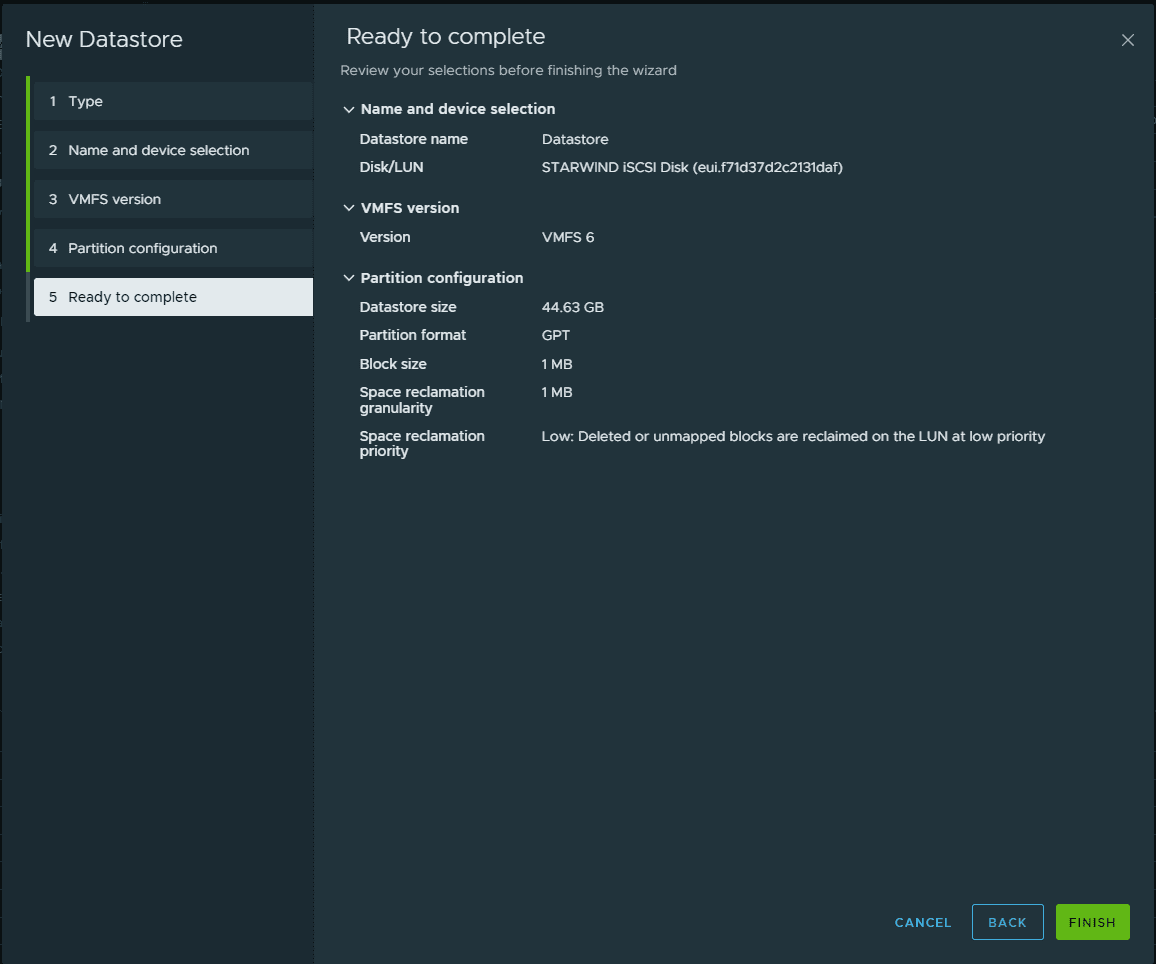Go to wizard step 1 Type
Viewport: 1156px width, 964px height.
coord(172,102)
